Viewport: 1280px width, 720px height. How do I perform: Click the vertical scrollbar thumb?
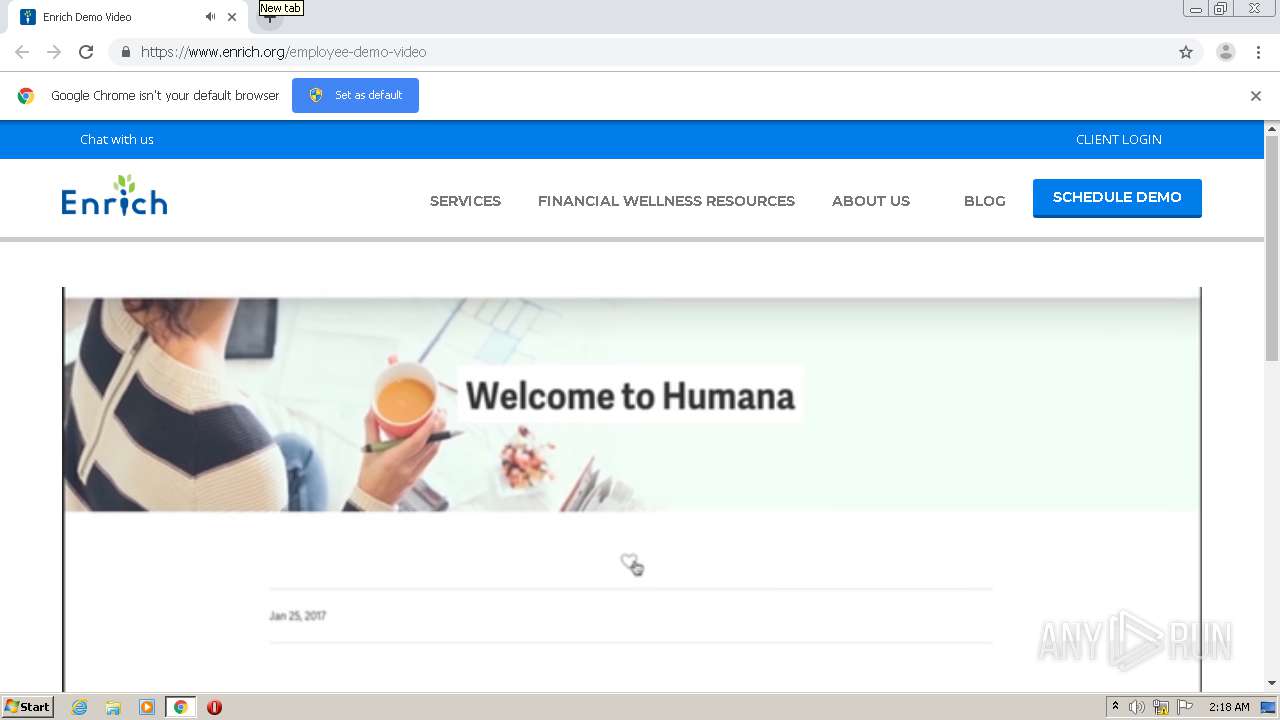1272,248
